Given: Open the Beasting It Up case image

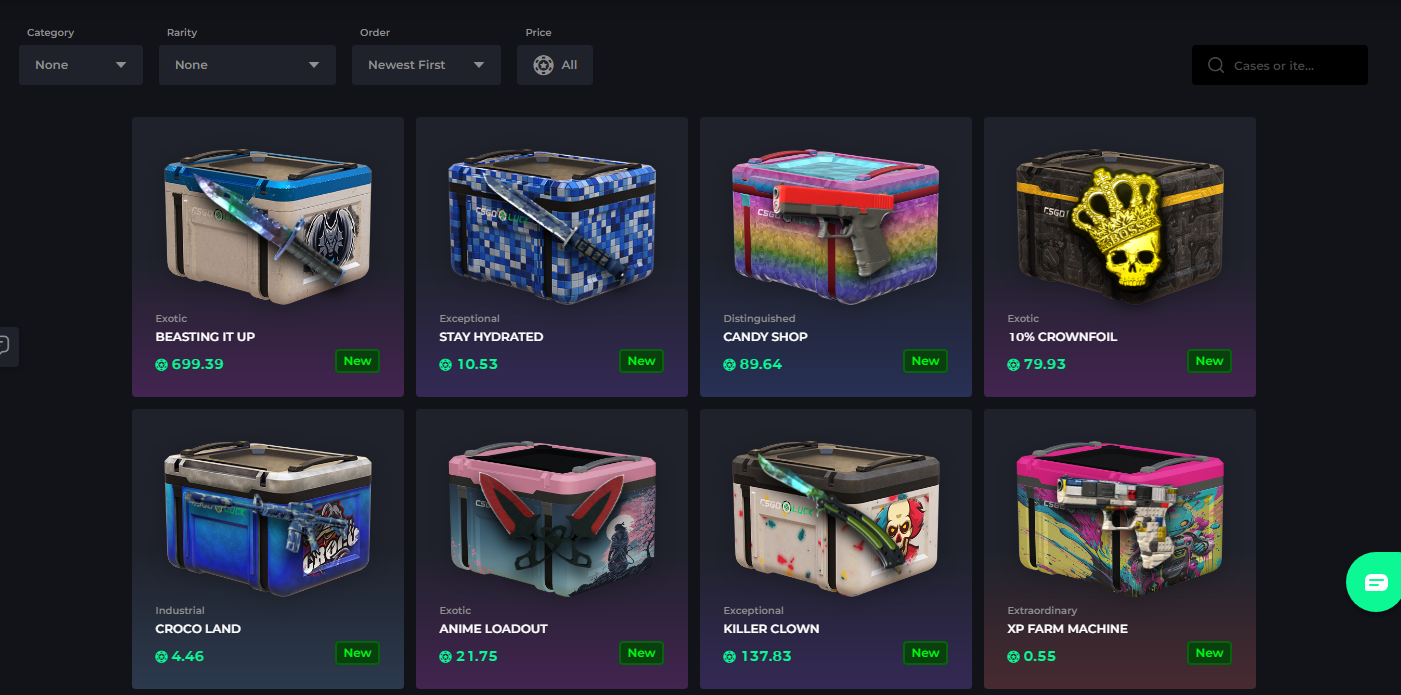Looking at the screenshot, I should [268, 226].
